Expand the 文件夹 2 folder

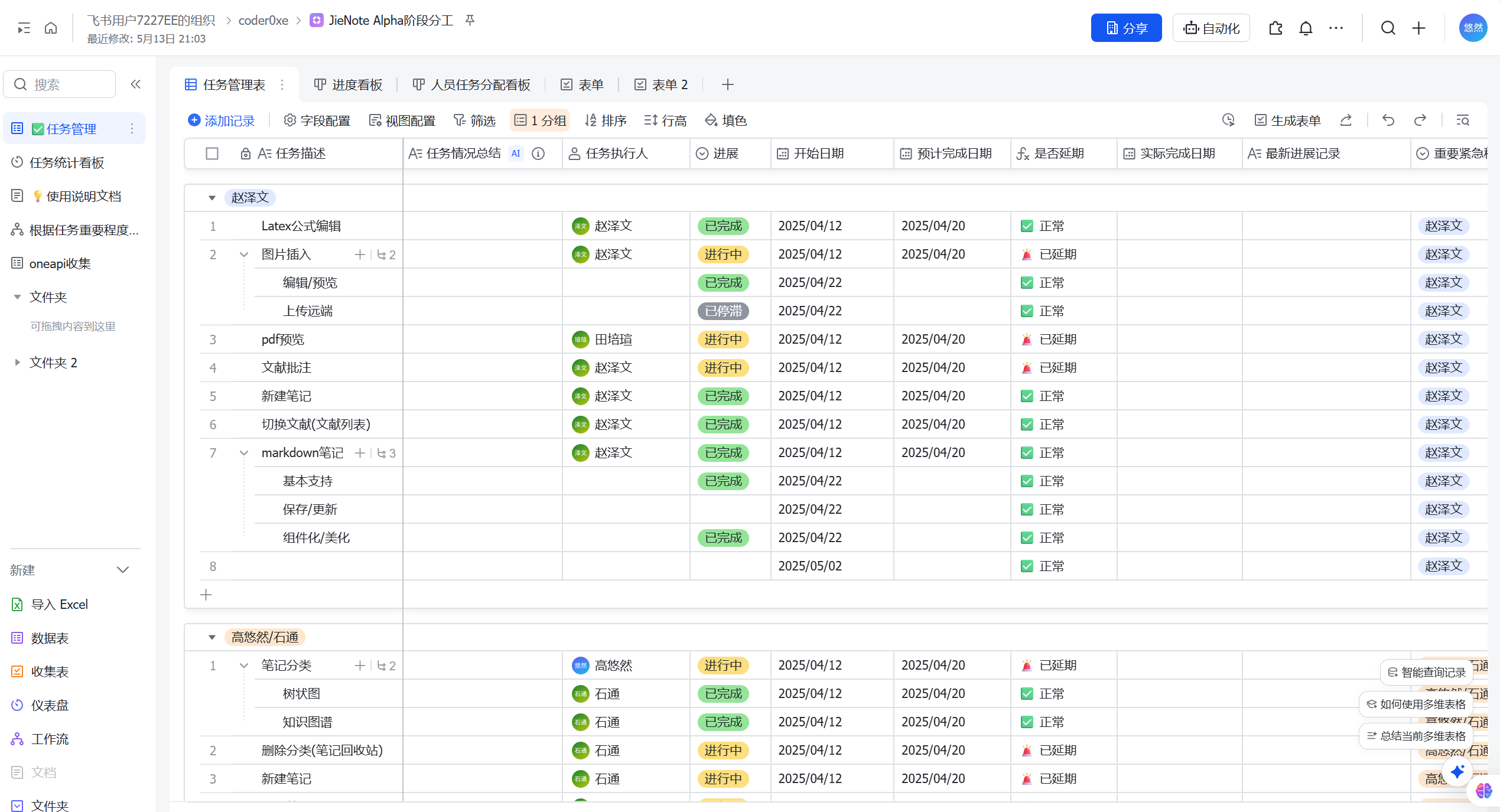click(x=17, y=363)
